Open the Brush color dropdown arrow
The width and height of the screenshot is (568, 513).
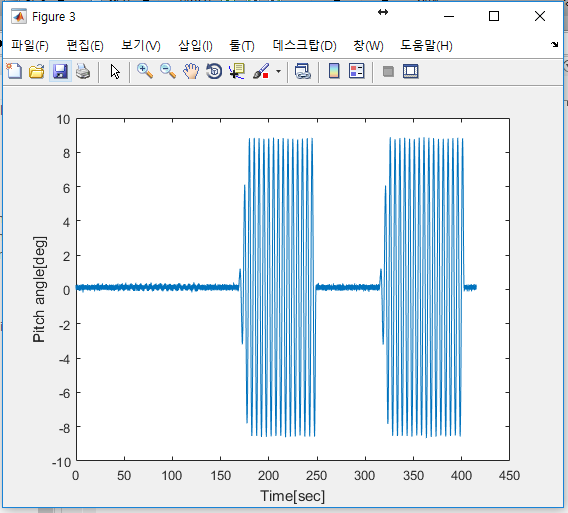pos(278,71)
